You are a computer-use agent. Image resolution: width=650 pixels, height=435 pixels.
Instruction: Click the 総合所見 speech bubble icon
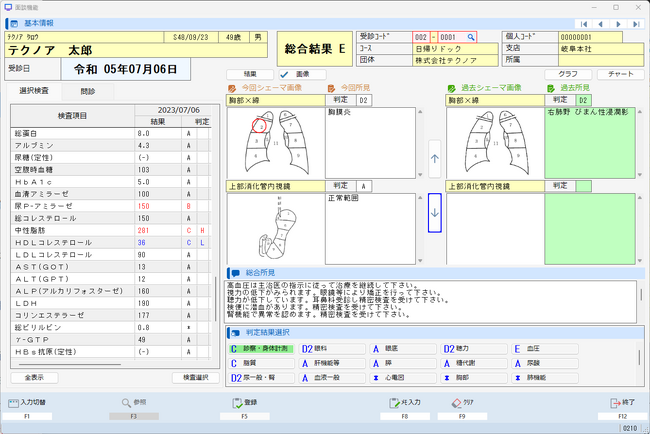point(235,273)
